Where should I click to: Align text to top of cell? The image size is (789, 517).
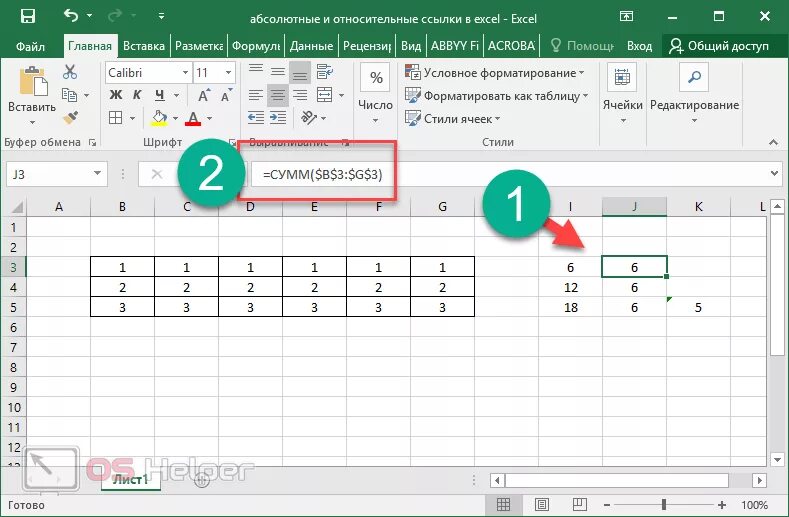(x=256, y=71)
